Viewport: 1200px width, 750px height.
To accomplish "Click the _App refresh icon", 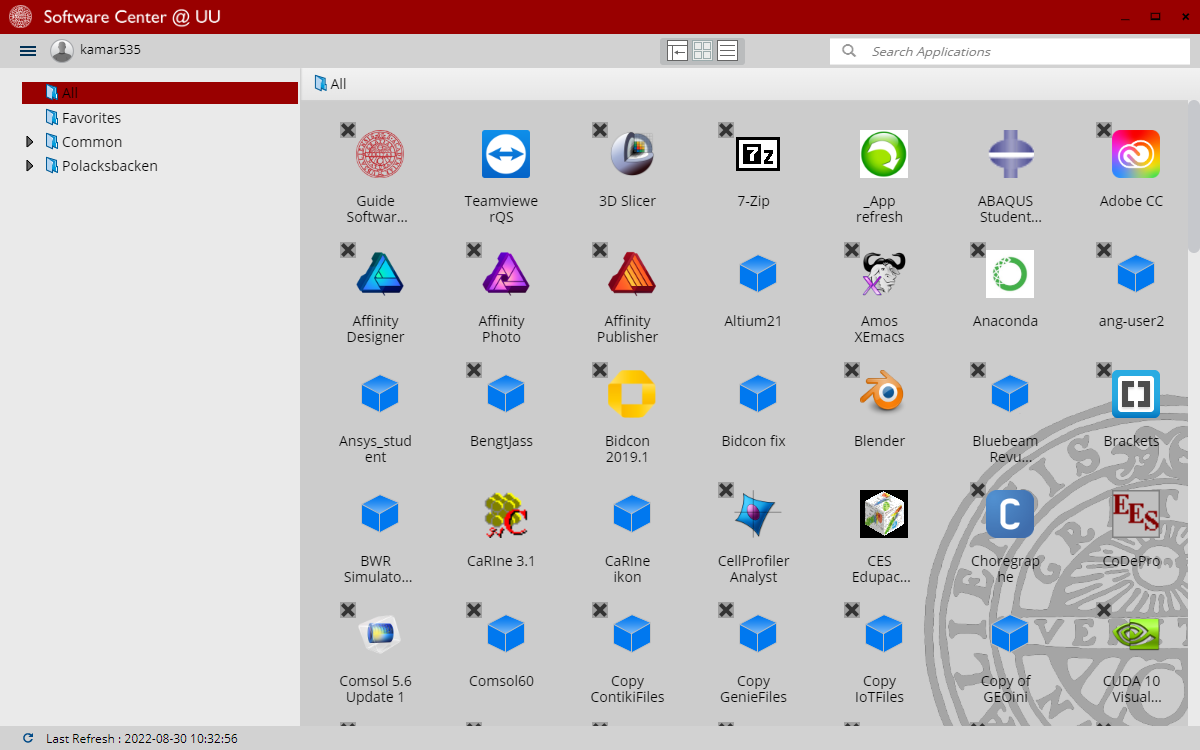I will [x=884, y=154].
